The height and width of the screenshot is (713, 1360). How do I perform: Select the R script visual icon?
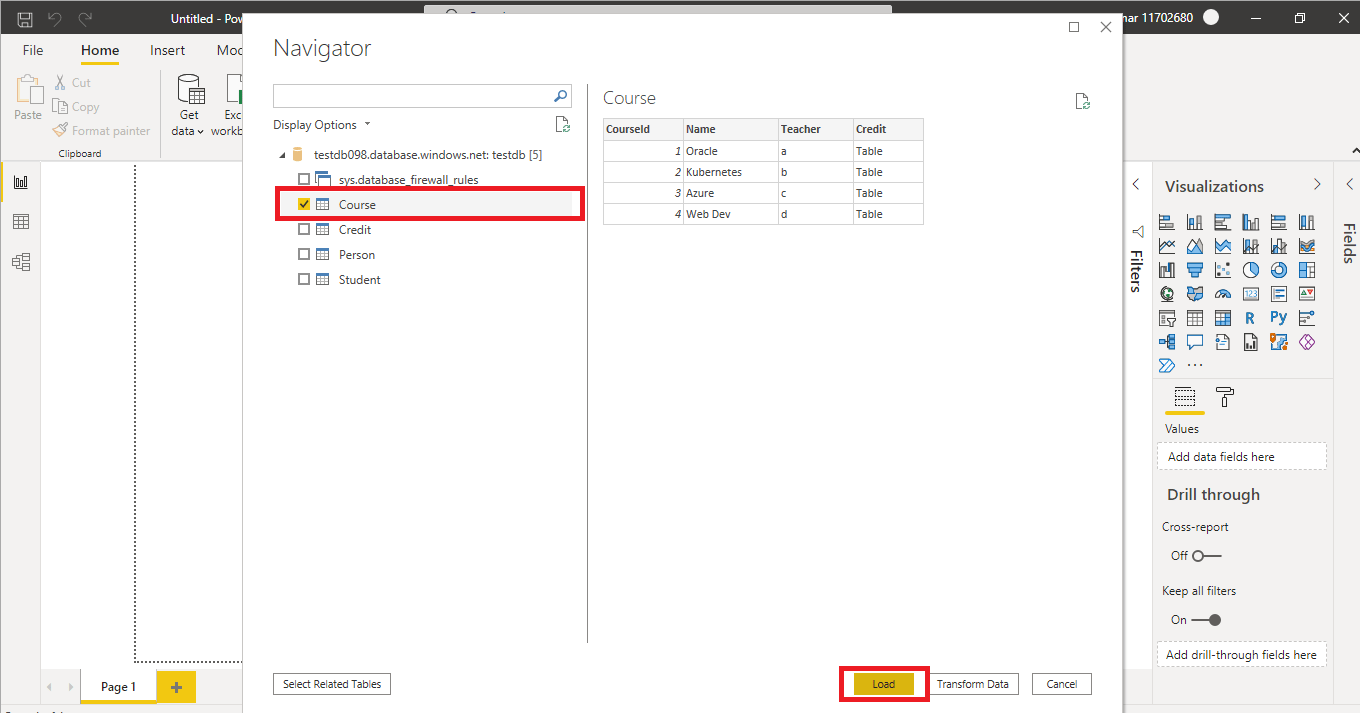click(x=1250, y=318)
